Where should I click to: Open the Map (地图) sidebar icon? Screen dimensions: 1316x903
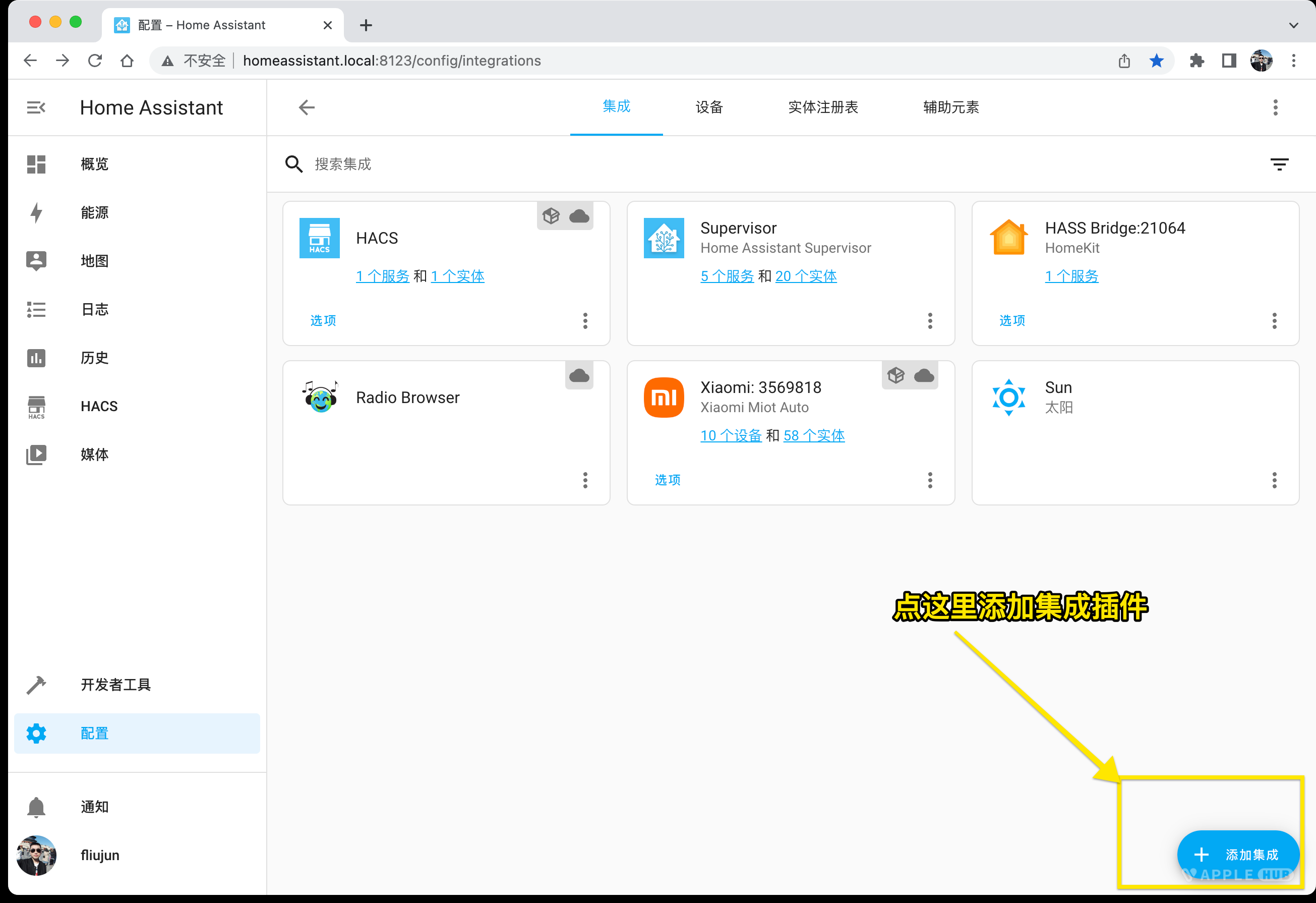tap(36, 261)
